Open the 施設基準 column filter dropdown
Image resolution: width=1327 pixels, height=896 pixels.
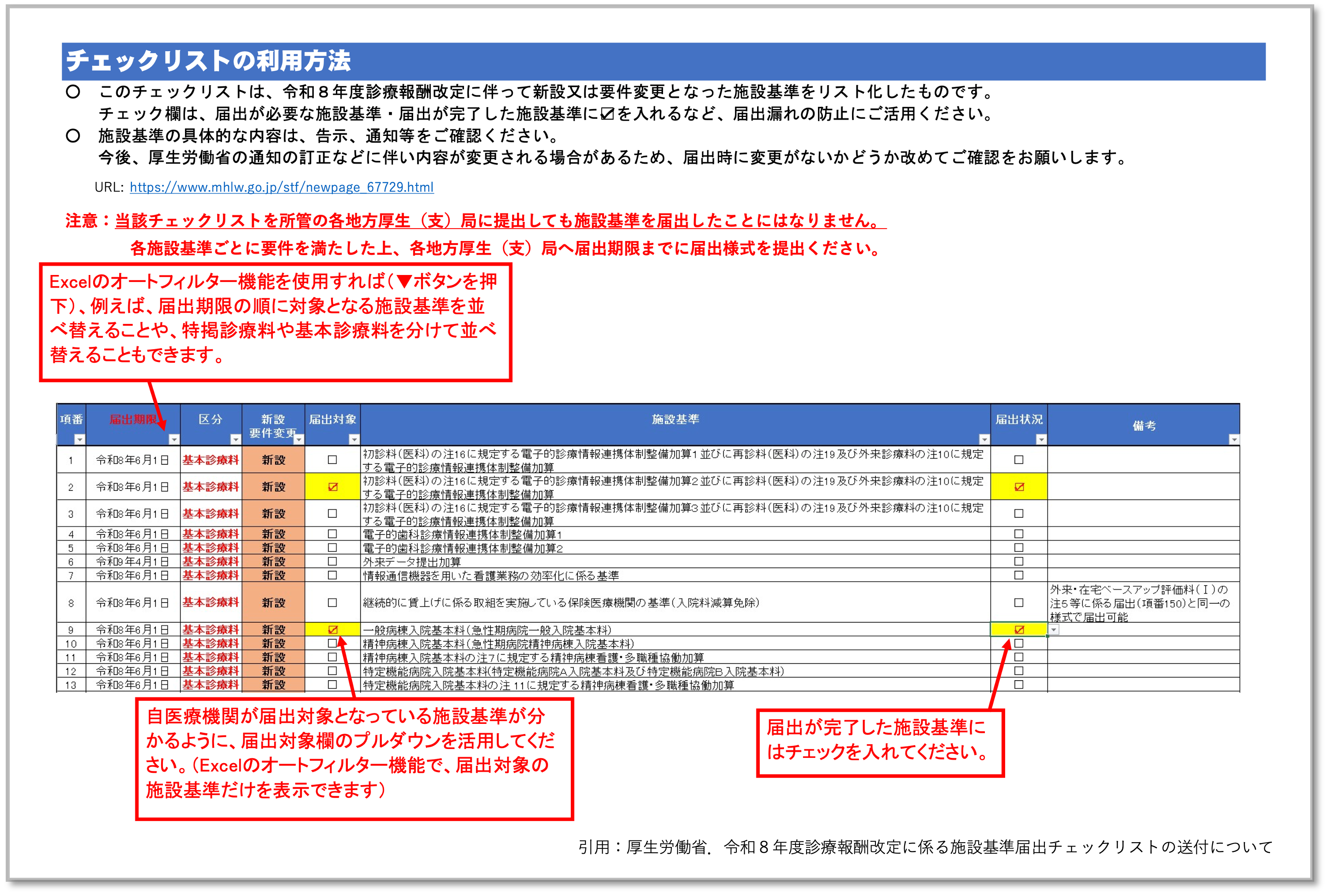tap(984, 439)
